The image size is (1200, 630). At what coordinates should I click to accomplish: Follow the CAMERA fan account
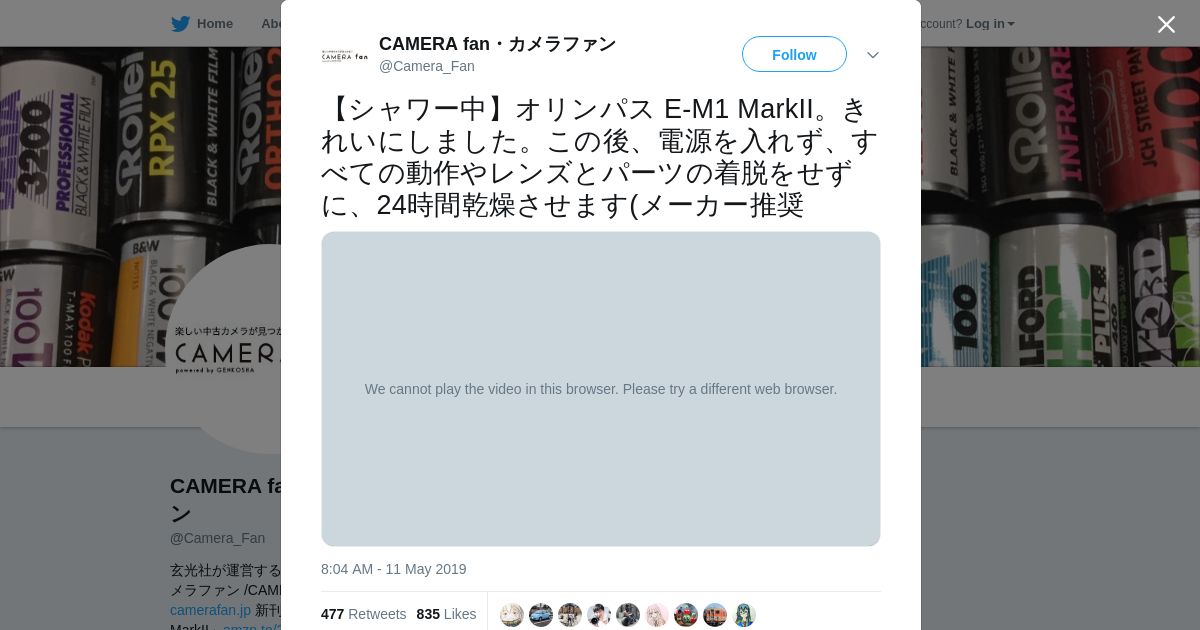click(794, 55)
